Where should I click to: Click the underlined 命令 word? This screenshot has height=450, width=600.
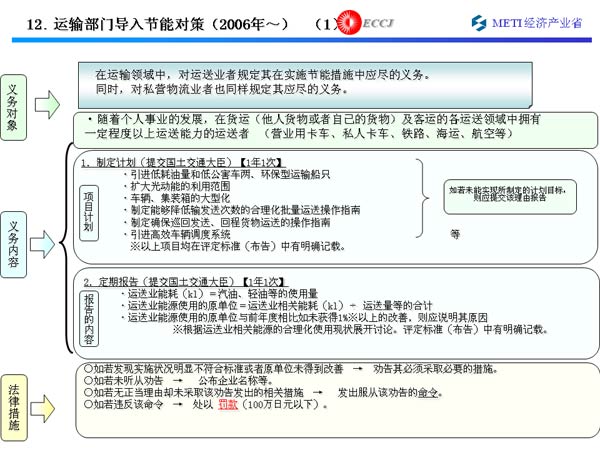pos(428,393)
